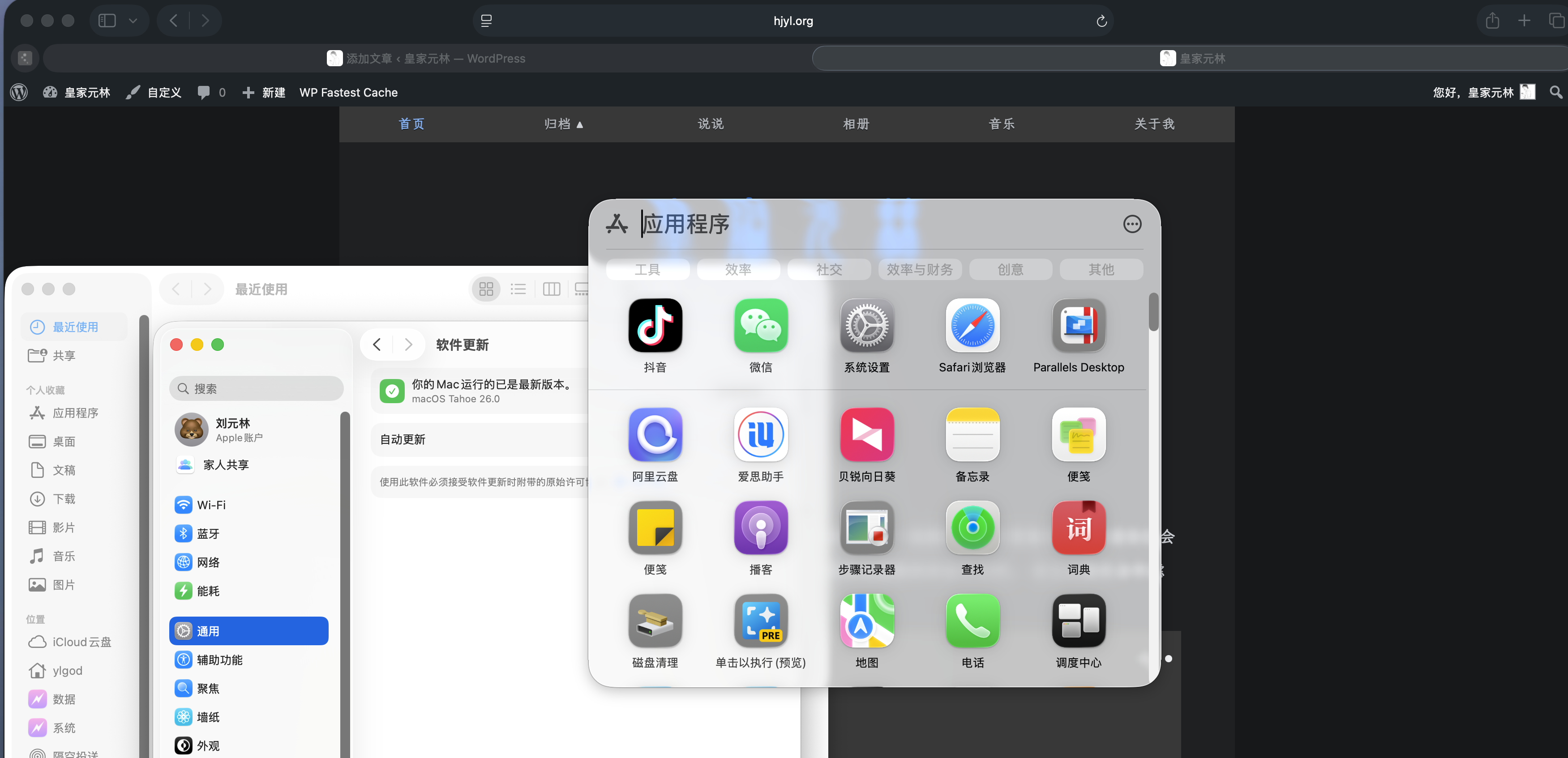Open 贝锐向日葵 app
Screen dimensions: 1568x758
(867, 434)
